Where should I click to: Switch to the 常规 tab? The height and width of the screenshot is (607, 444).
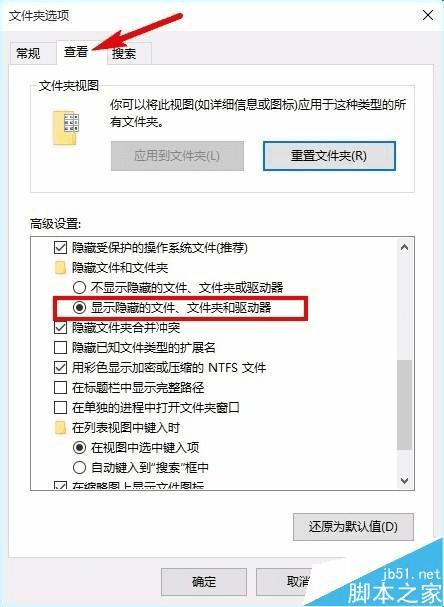point(28,53)
